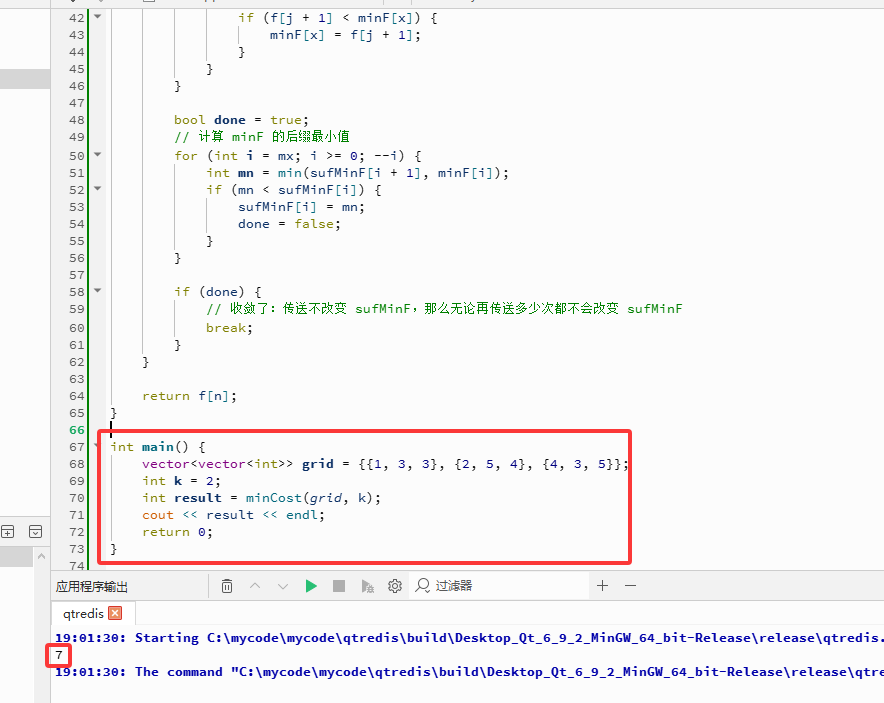Collapse all icon in left sidebar
The image size is (884, 703).
pos(36,532)
